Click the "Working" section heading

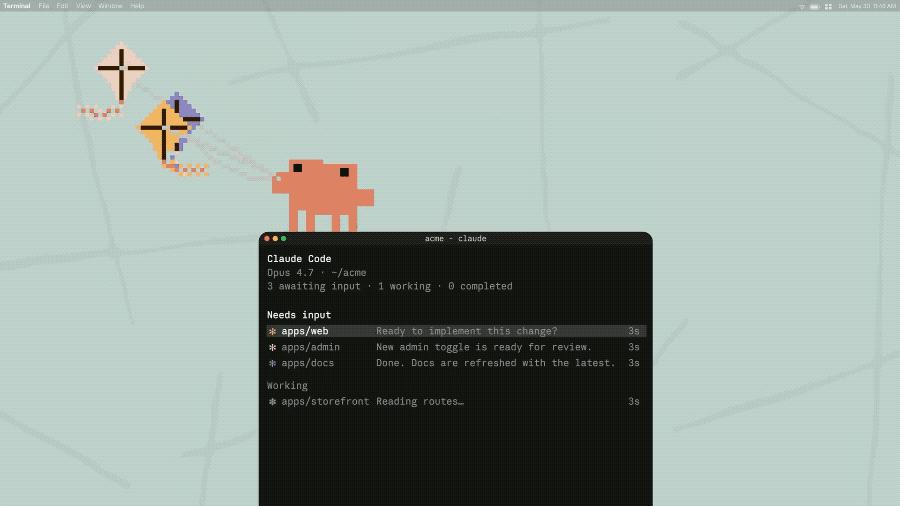287,386
